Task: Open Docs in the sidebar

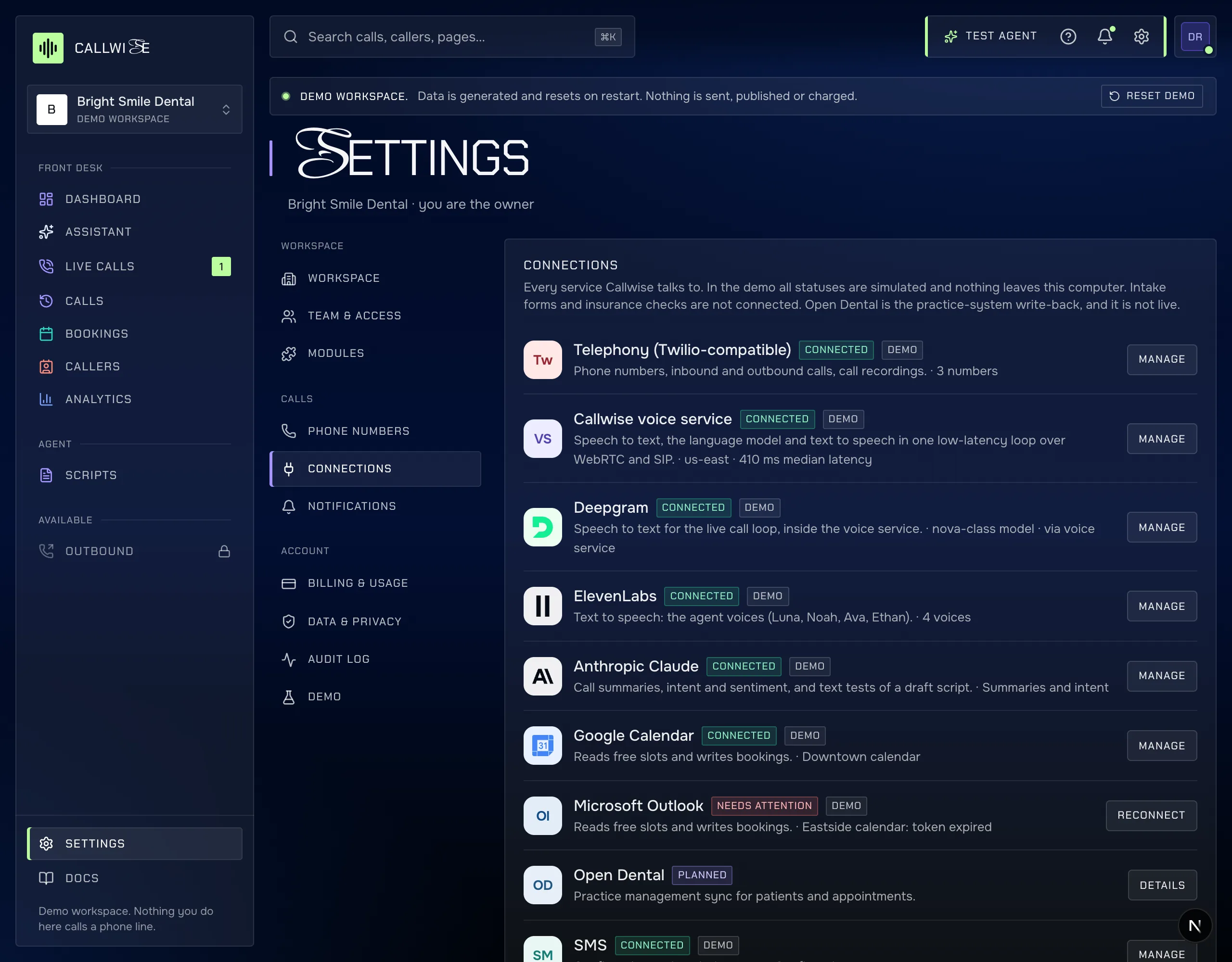Action: tap(135, 878)
